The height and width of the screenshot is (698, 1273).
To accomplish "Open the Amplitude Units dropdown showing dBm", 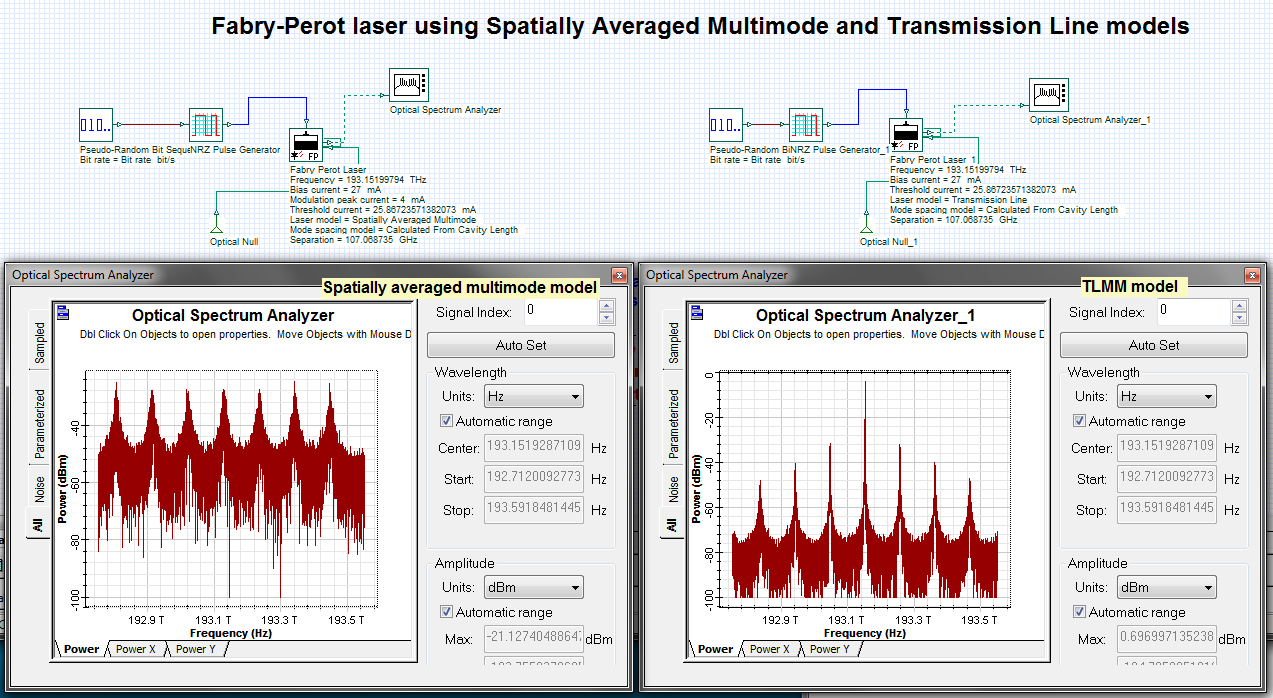I will click(x=534, y=587).
